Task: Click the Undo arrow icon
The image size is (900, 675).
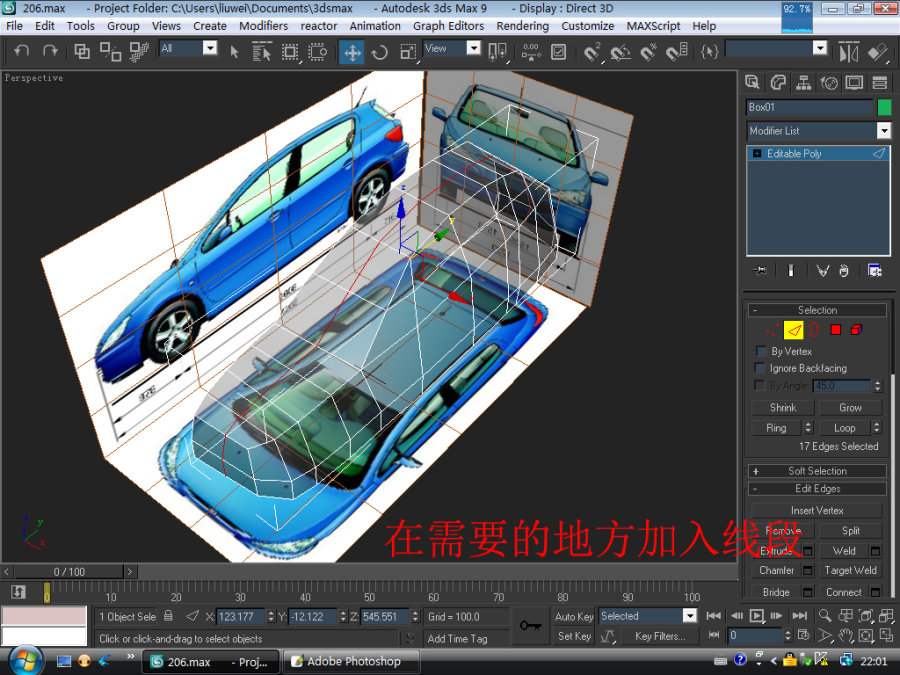Action: pos(21,52)
